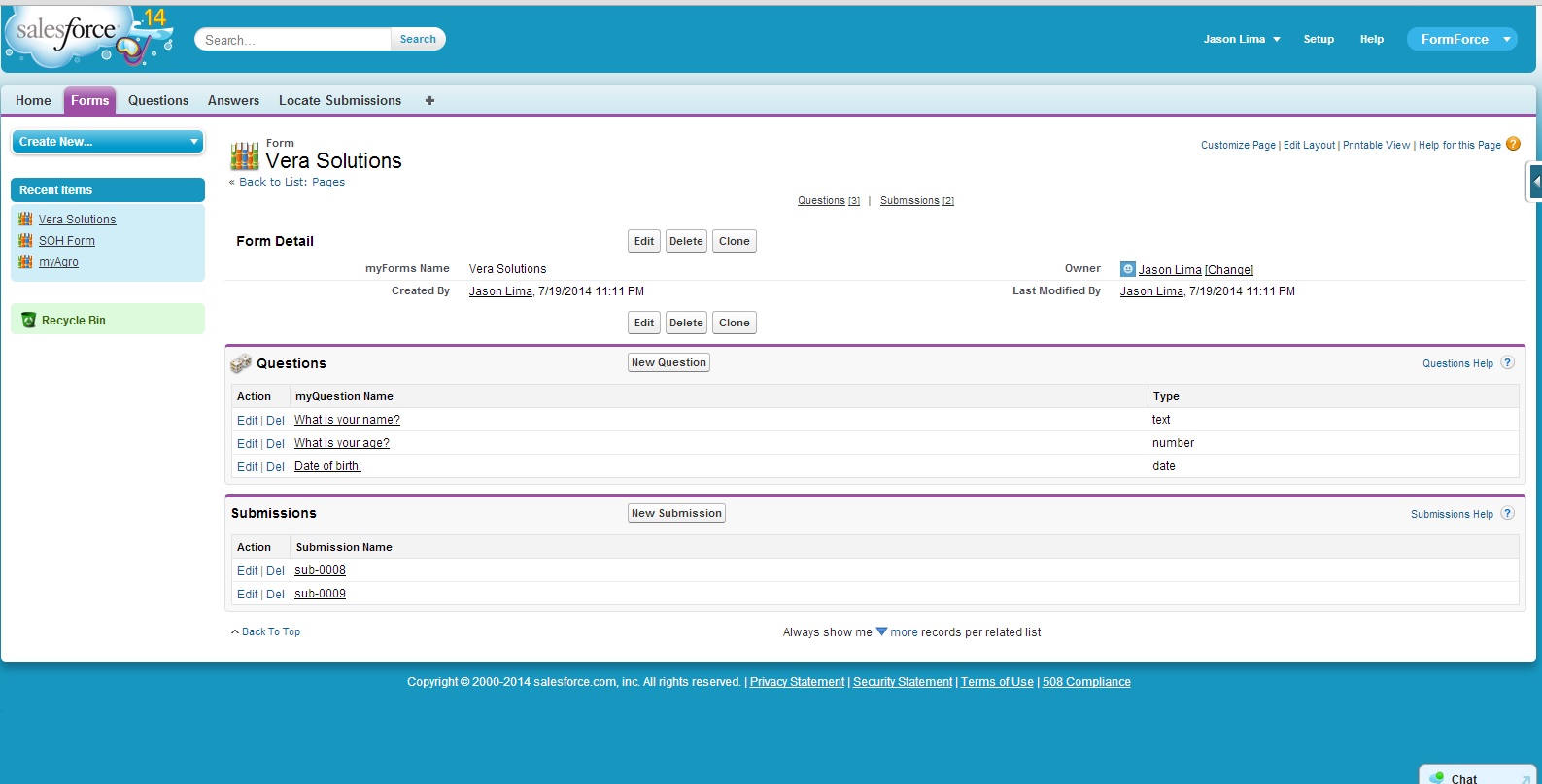Jump to Questions [3] related list link
The height and width of the screenshot is (784, 1542).
pyautogui.click(x=829, y=200)
